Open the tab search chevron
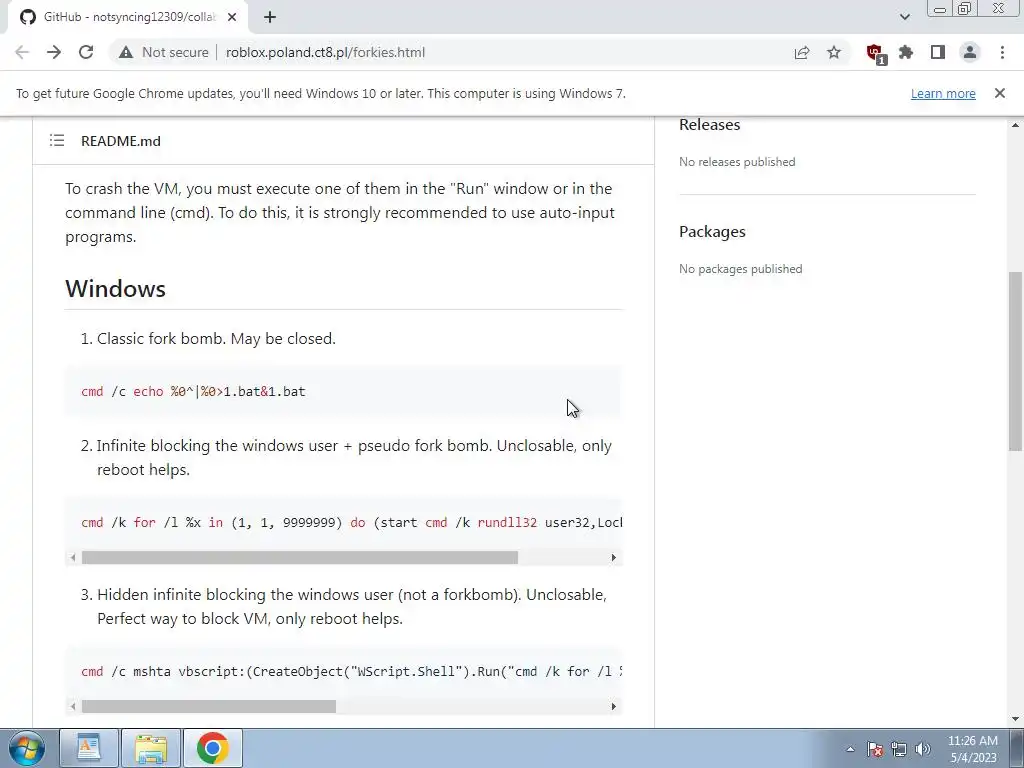This screenshot has height=768, width=1024. [x=904, y=17]
